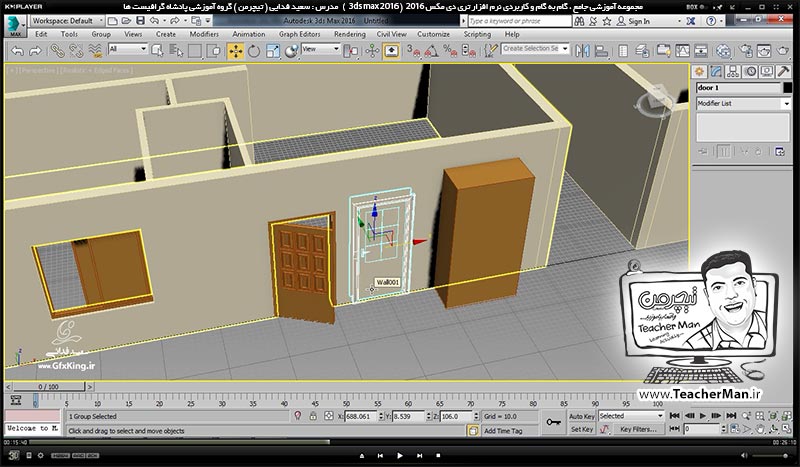Open the 3ds Max application button

pyautogui.click(x=15, y=26)
